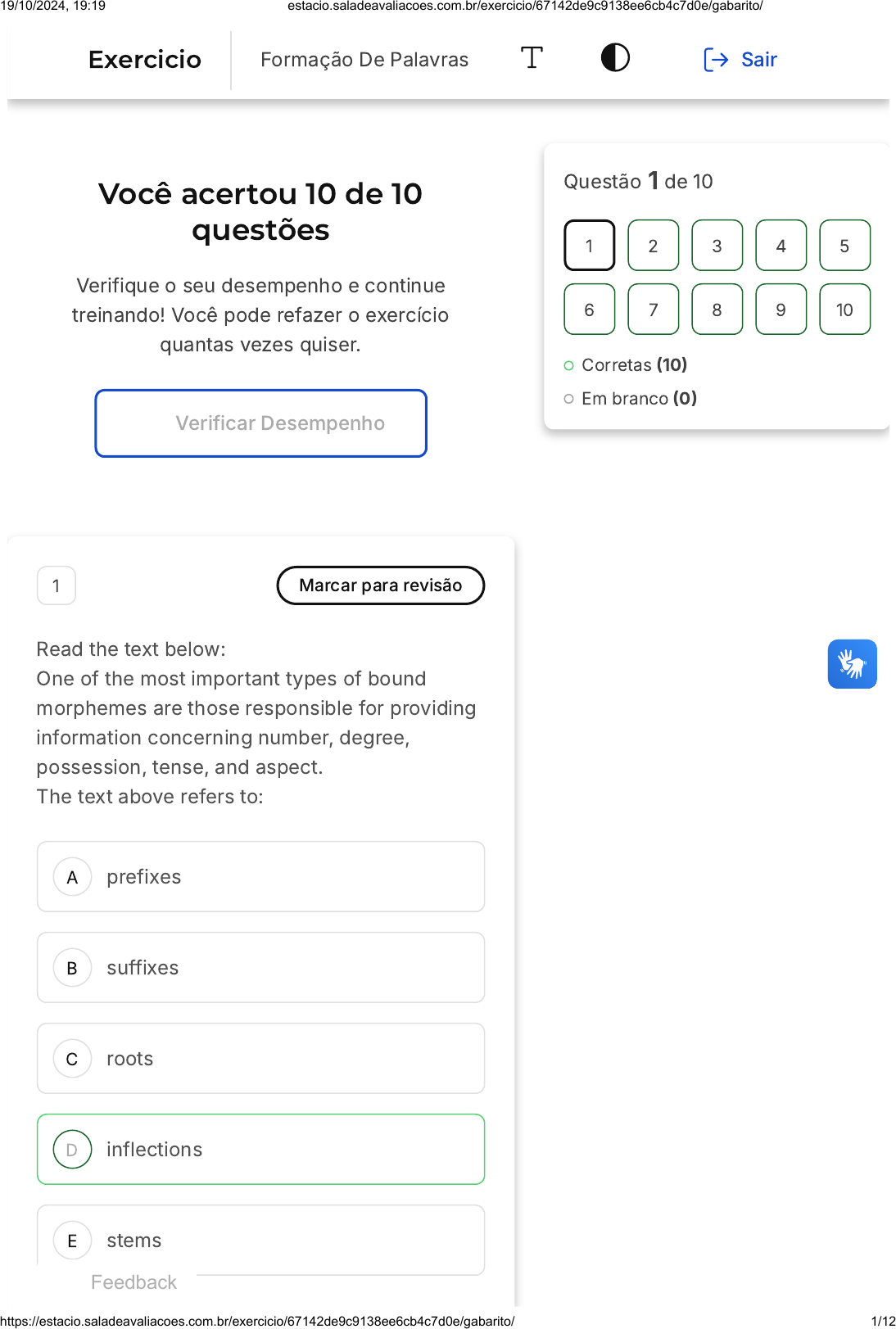896x1329 pixels.
Task: Open the sign language accessibility widget
Action: click(x=852, y=663)
